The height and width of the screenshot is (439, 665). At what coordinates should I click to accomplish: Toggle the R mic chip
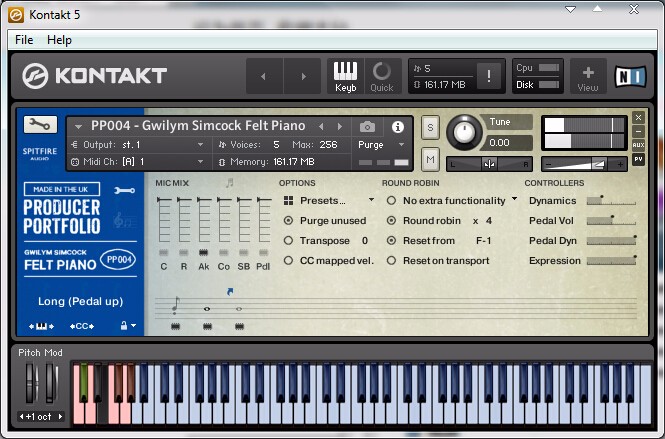[x=184, y=253]
